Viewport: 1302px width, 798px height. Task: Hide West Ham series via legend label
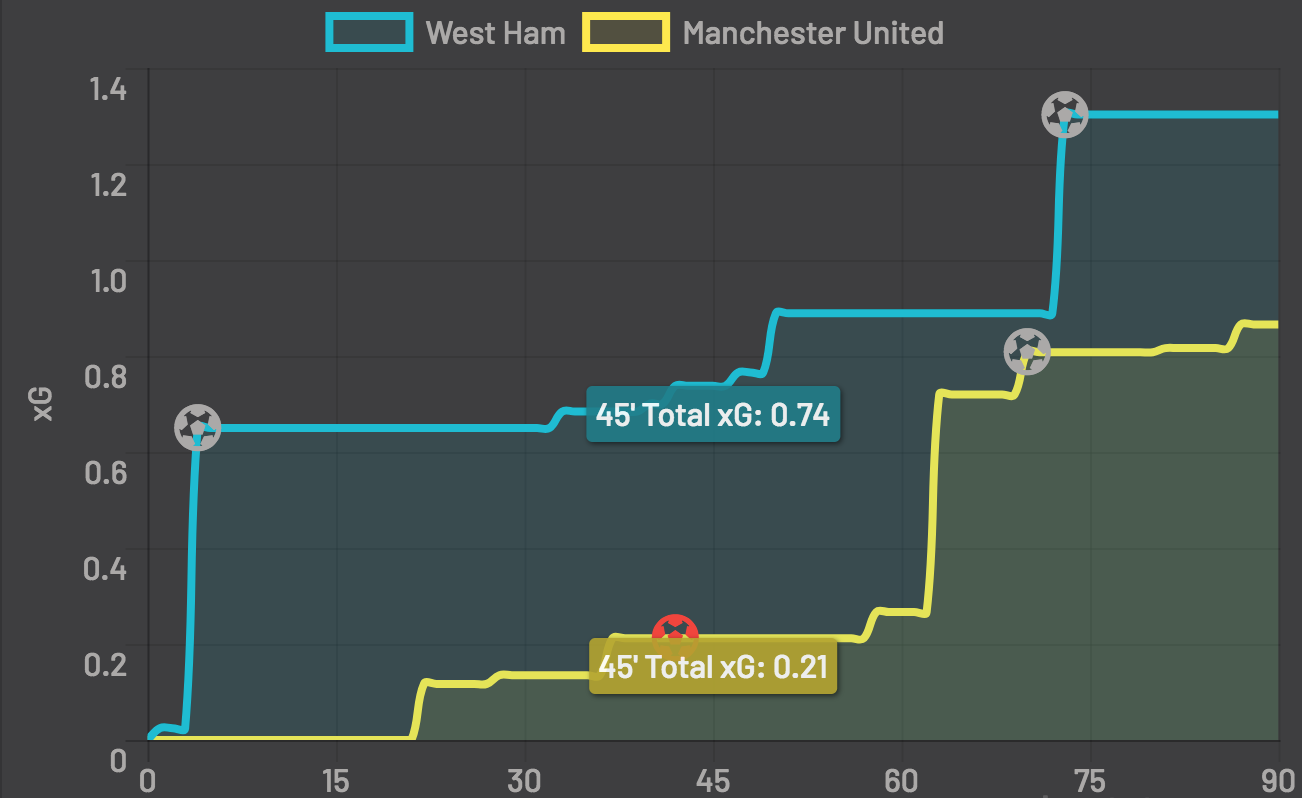[495, 33]
